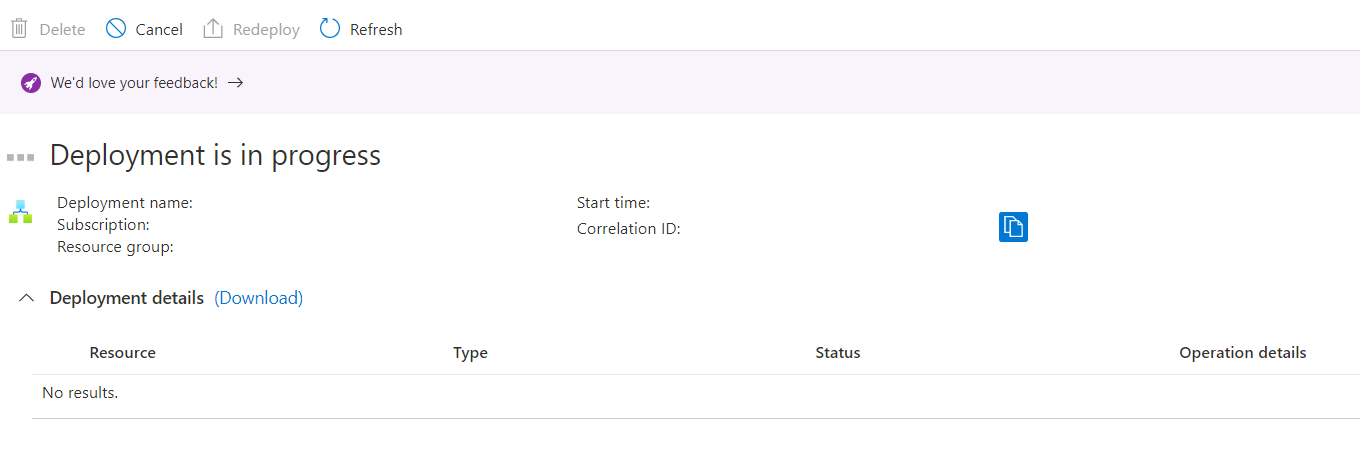The image size is (1360, 450).
Task: Click the deployment resource hierarchy icon
Action: point(21,212)
